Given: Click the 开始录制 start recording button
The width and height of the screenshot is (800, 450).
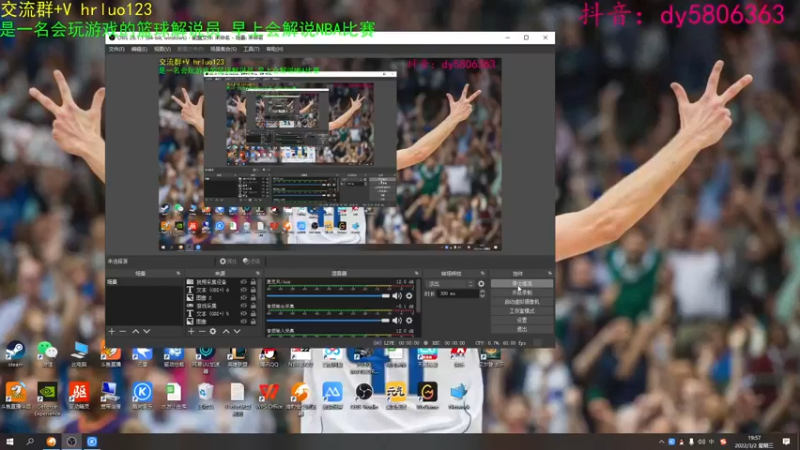Looking at the screenshot, I should coord(521,293).
